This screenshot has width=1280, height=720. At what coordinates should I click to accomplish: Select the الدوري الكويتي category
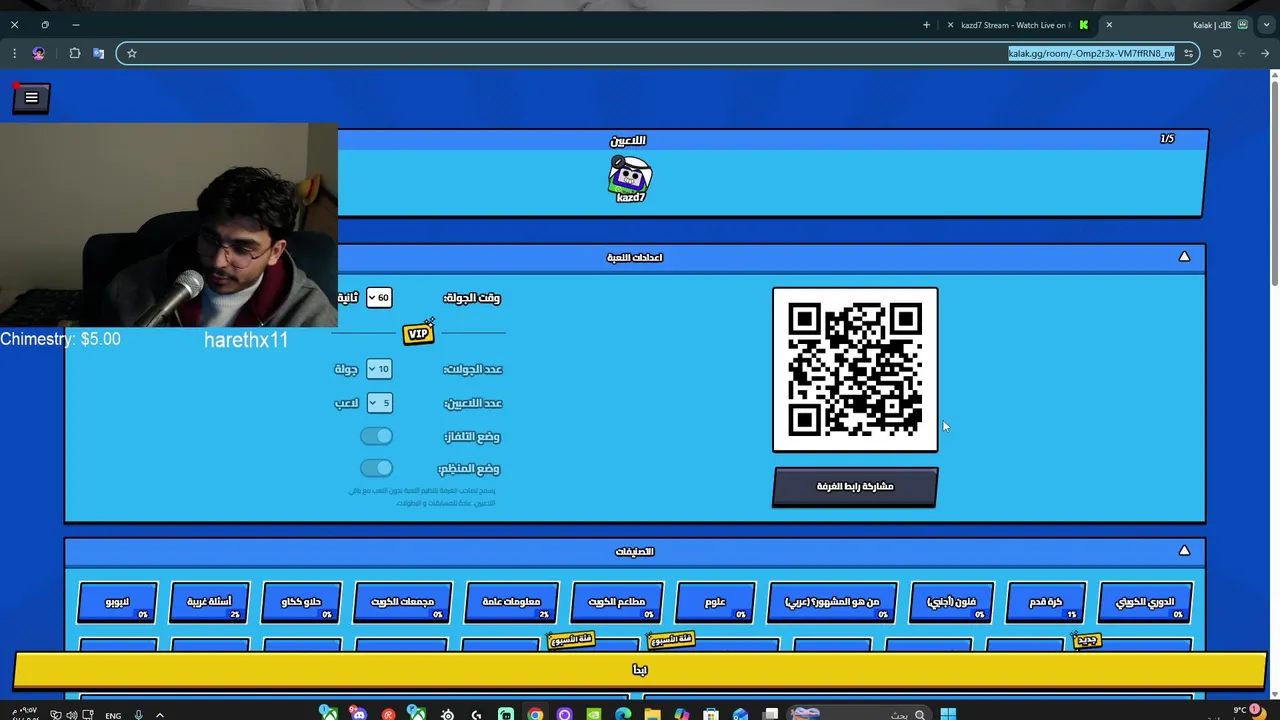point(1145,602)
